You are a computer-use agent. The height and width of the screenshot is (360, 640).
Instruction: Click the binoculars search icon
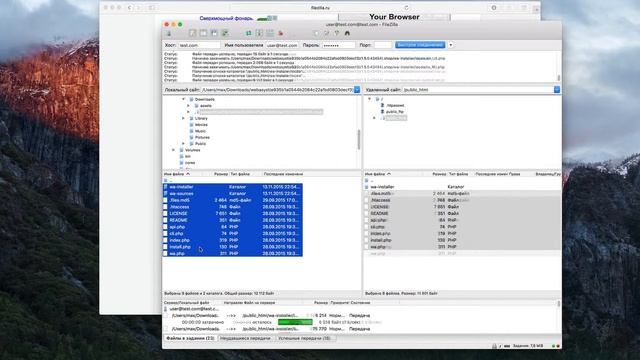click(347, 33)
